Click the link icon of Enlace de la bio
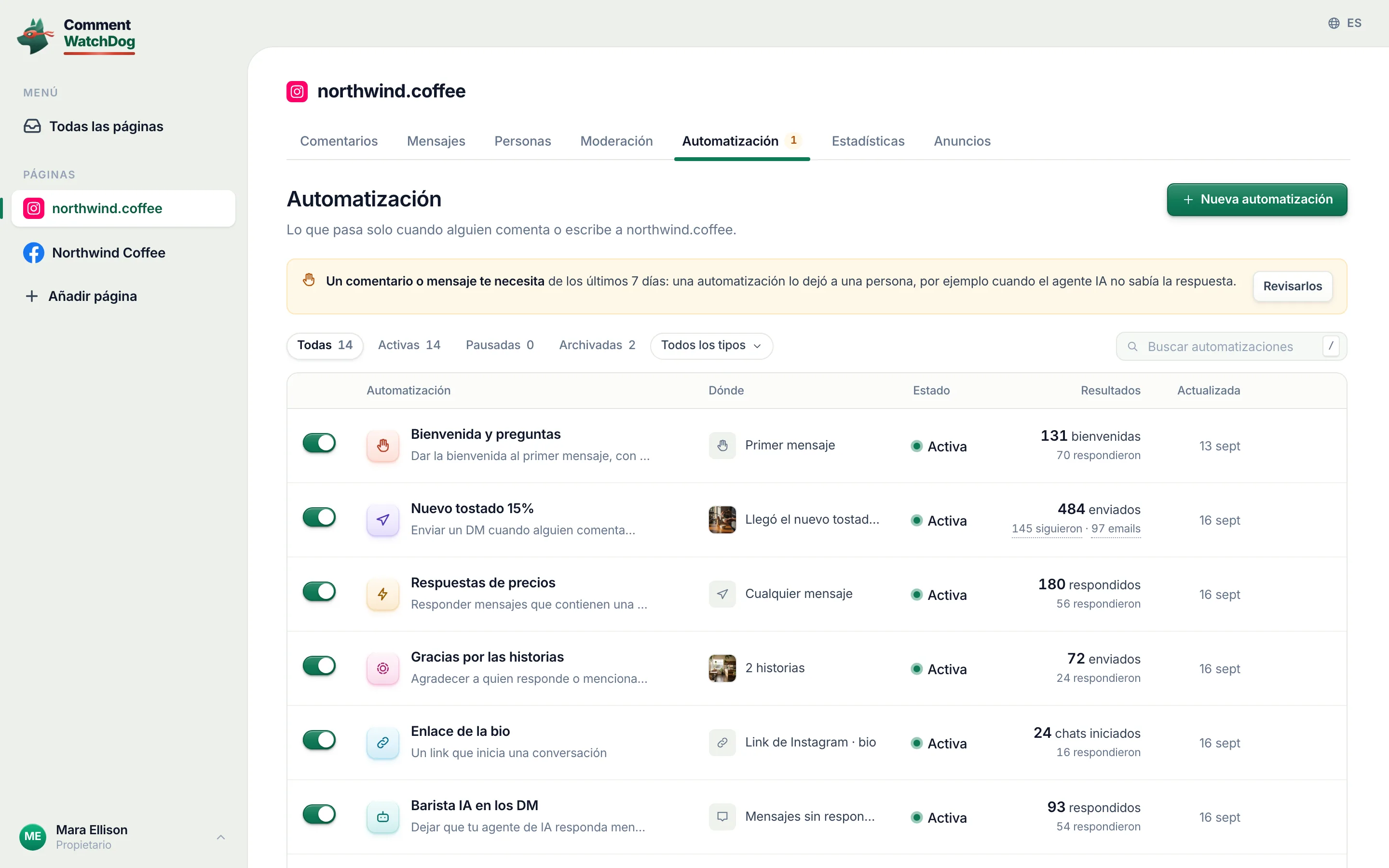1389x868 pixels. coord(383,742)
